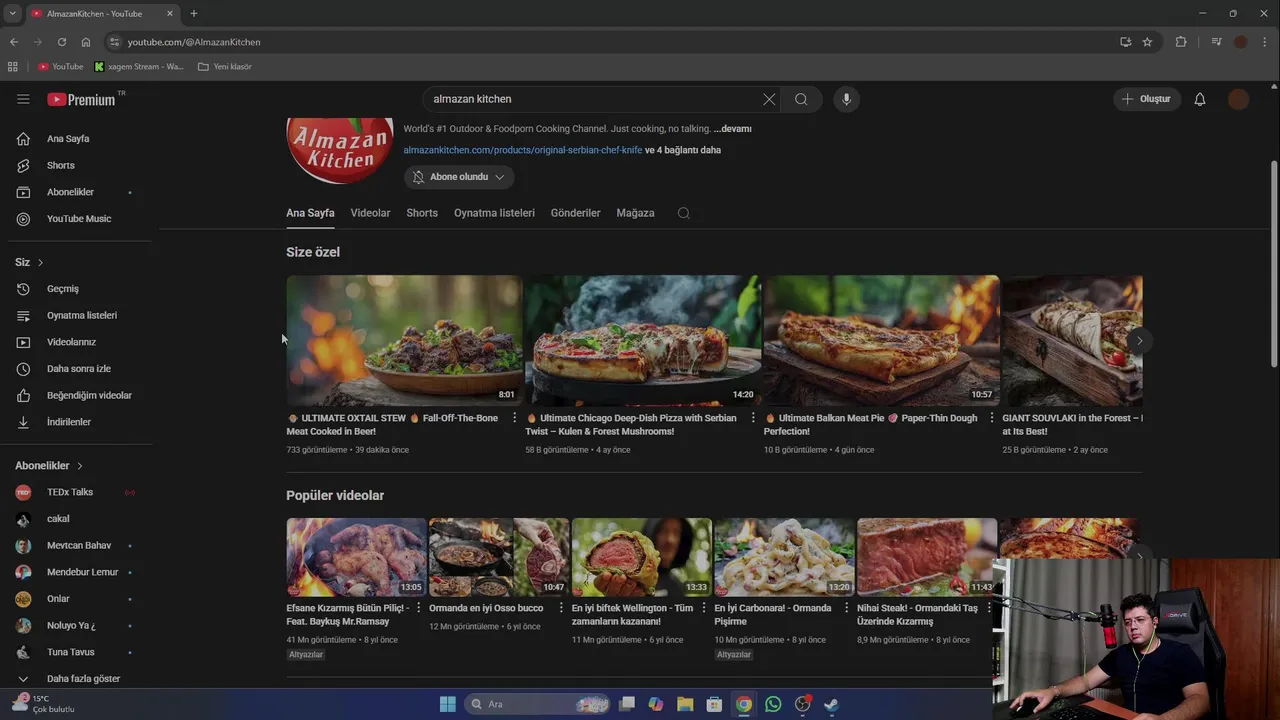Open the Ultimate Oxtail Stew thumbnail
Viewport: 1280px width, 720px height.
pyautogui.click(x=404, y=340)
